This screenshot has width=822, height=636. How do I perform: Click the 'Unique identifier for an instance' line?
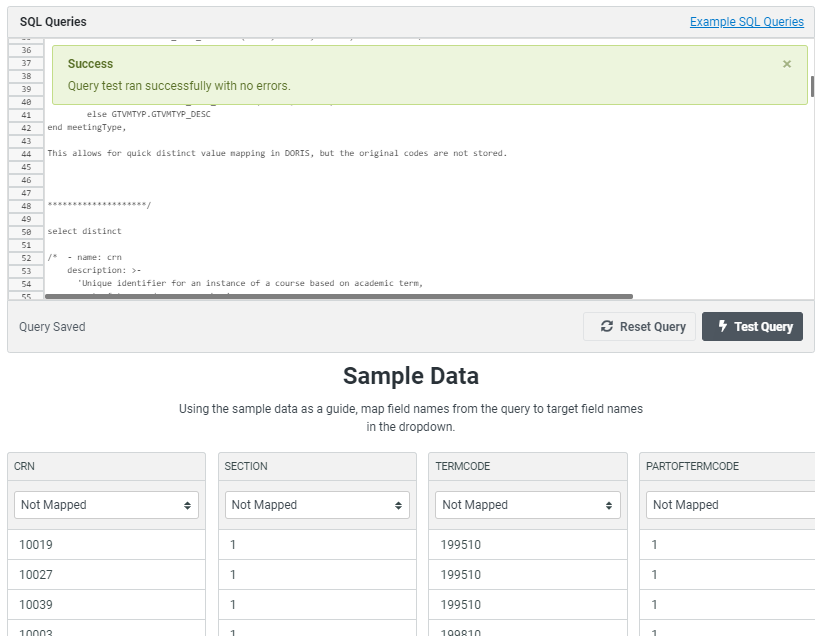(x=250, y=283)
